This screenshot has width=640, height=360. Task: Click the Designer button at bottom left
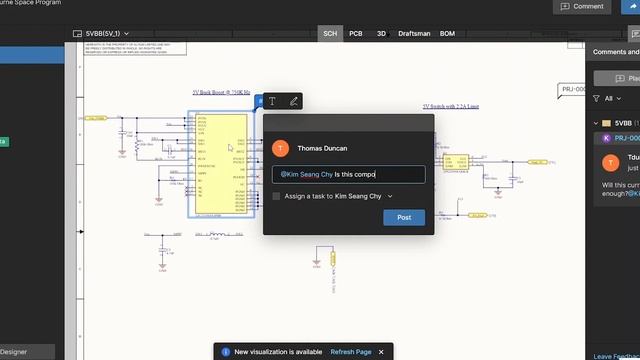(x=27, y=352)
